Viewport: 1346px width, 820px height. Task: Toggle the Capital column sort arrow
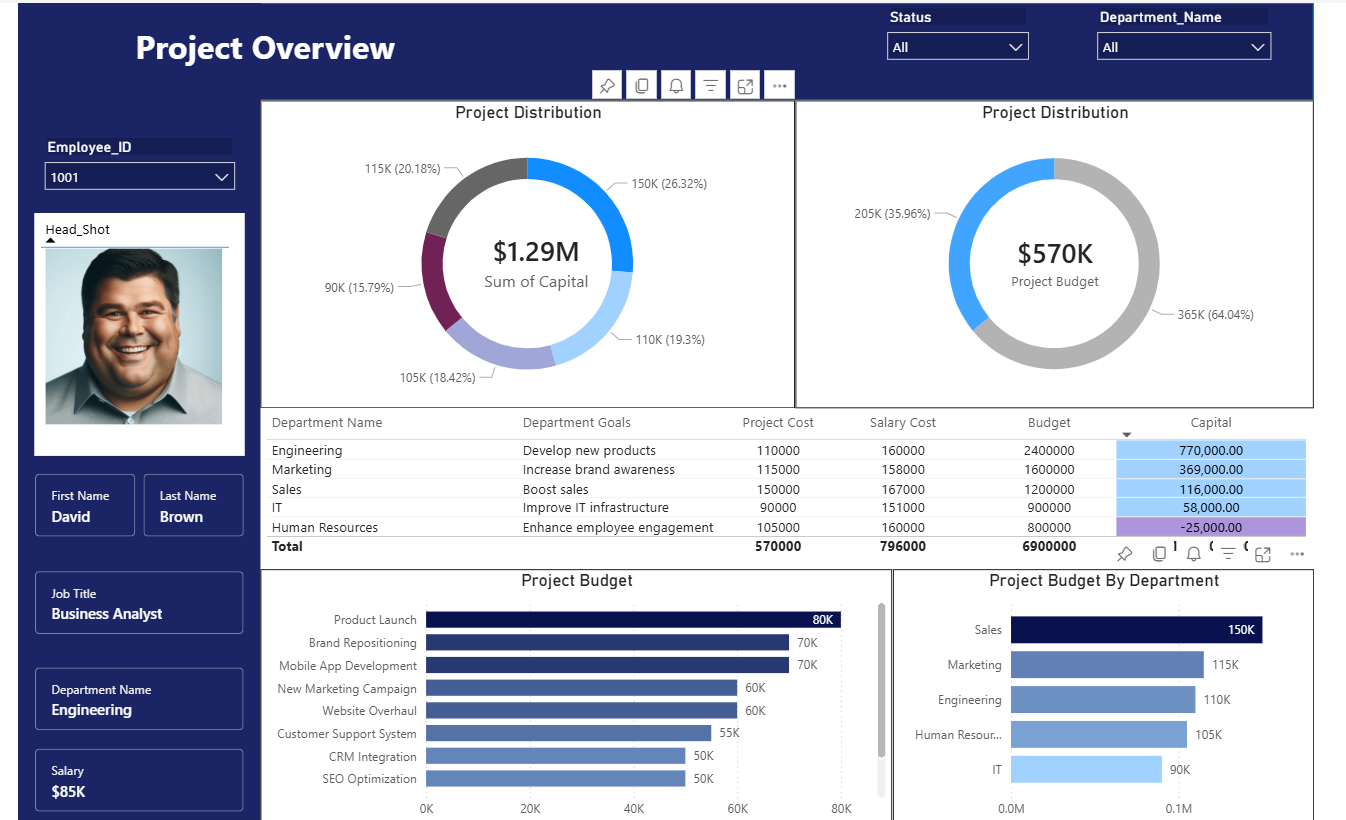click(x=1126, y=432)
